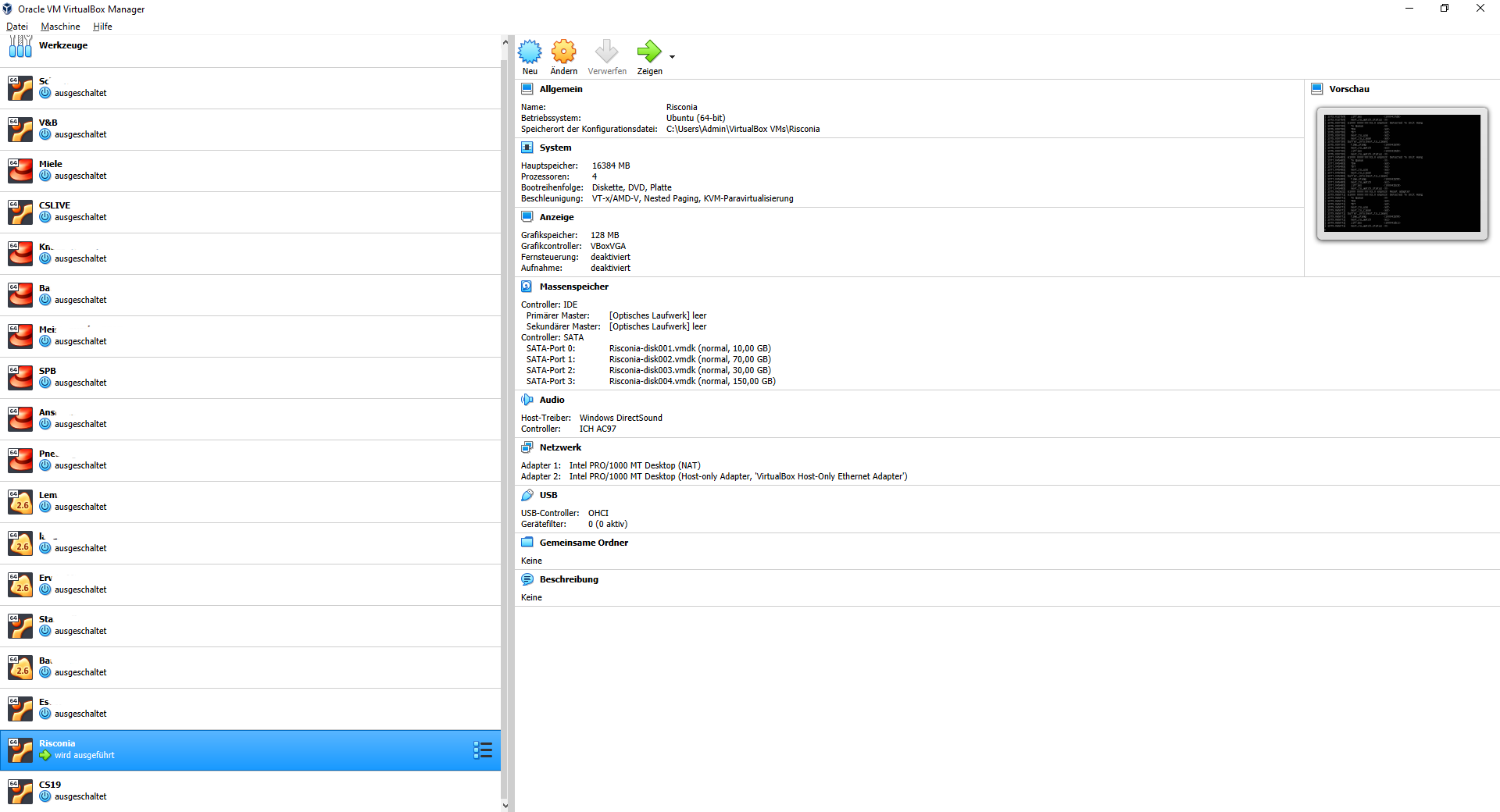Image resolution: width=1500 pixels, height=812 pixels.
Task: Click the Massenspeicher section icon
Action: (527, 287)
